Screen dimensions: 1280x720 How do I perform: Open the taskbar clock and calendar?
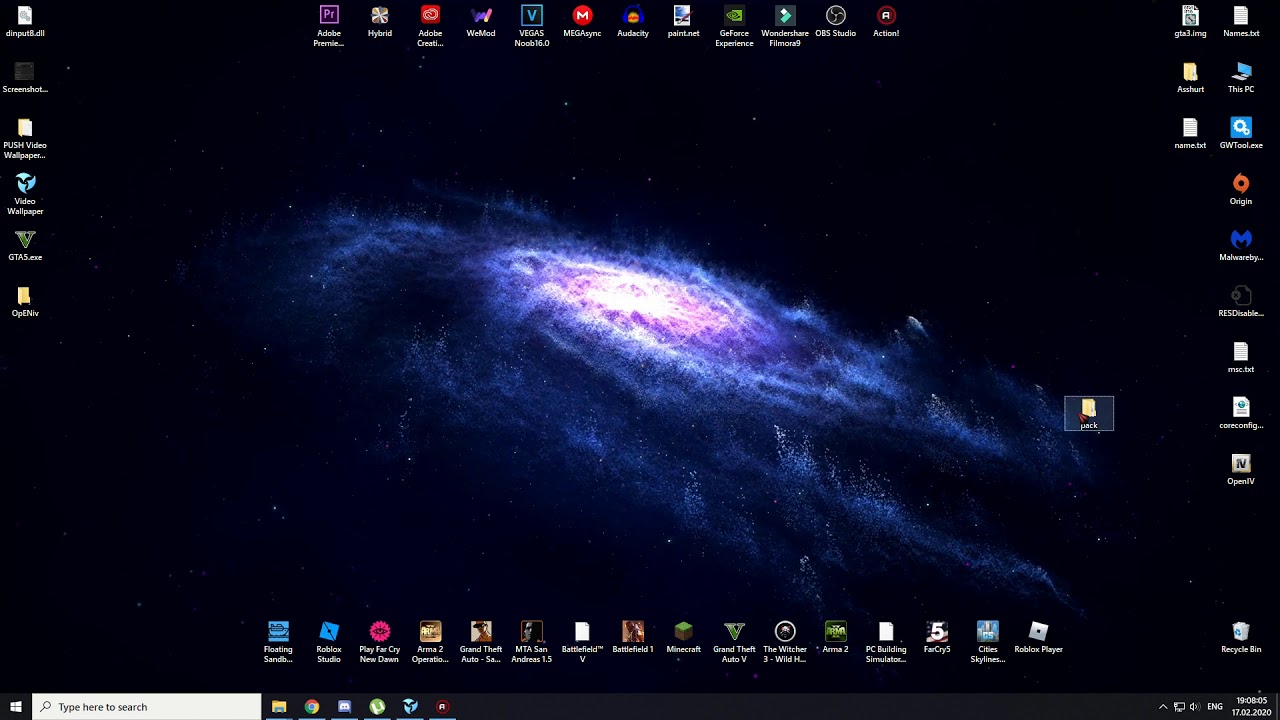click(x=1252, y=707)
